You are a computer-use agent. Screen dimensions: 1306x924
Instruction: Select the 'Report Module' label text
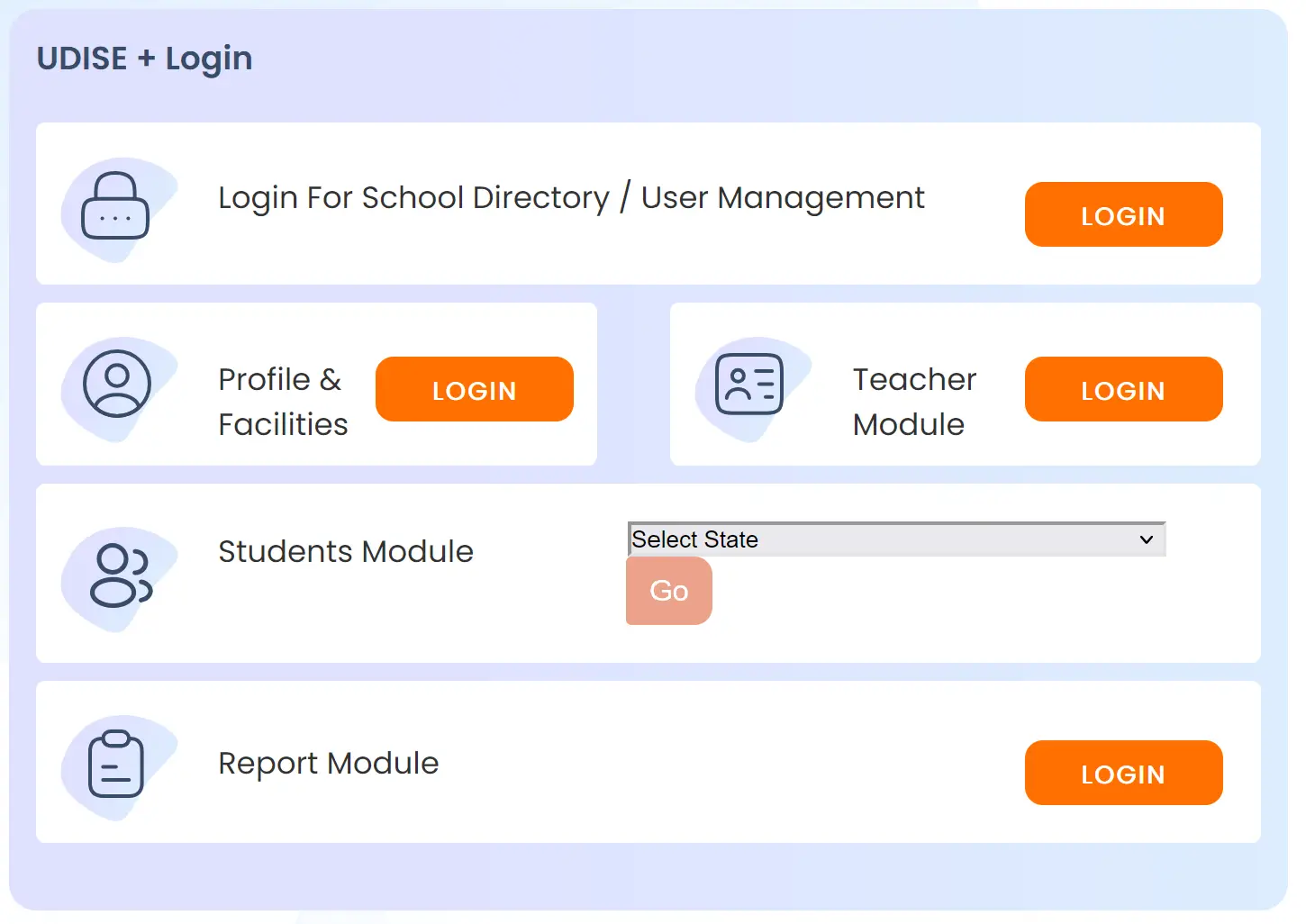(x=329, y=764)
